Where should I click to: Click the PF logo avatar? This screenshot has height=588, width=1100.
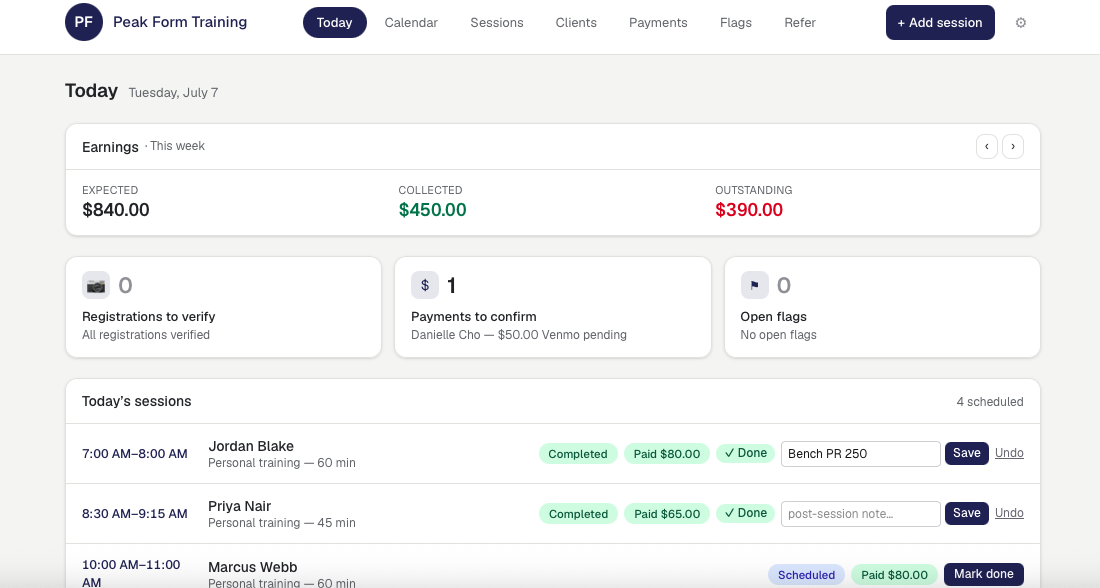(x=83, y=22)
